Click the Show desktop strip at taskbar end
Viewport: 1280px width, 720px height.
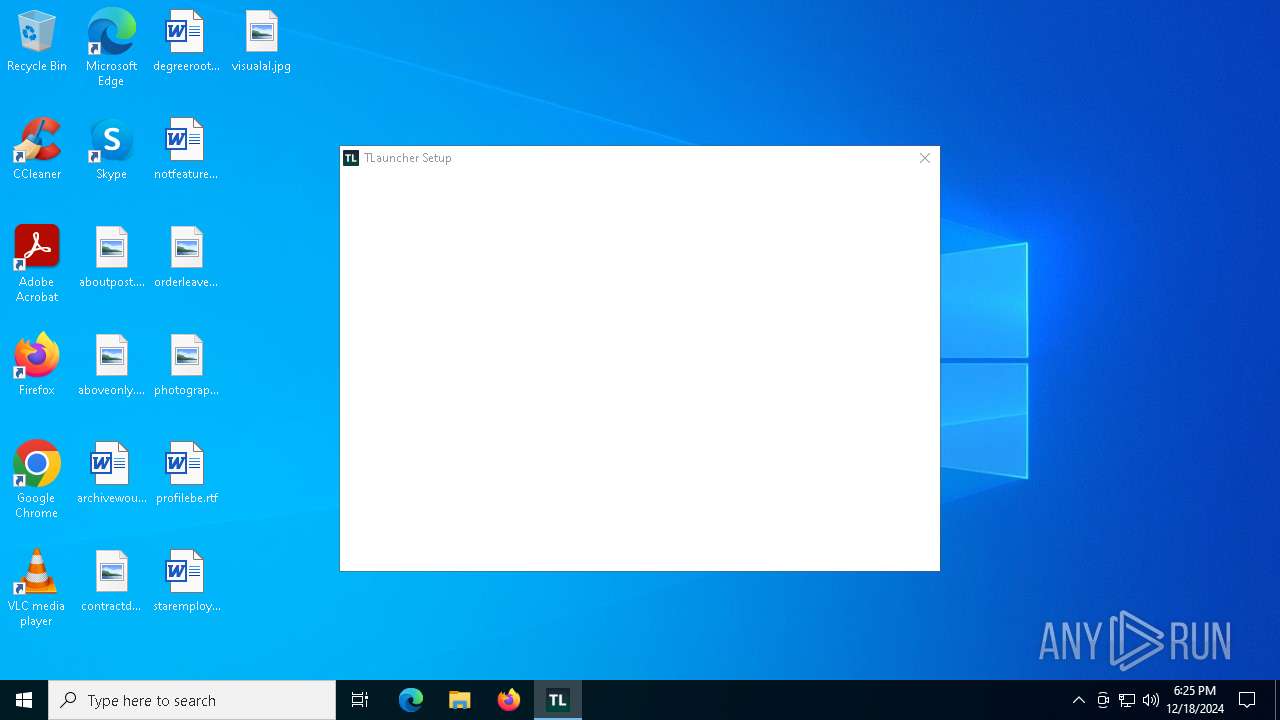click(1277, 700)
